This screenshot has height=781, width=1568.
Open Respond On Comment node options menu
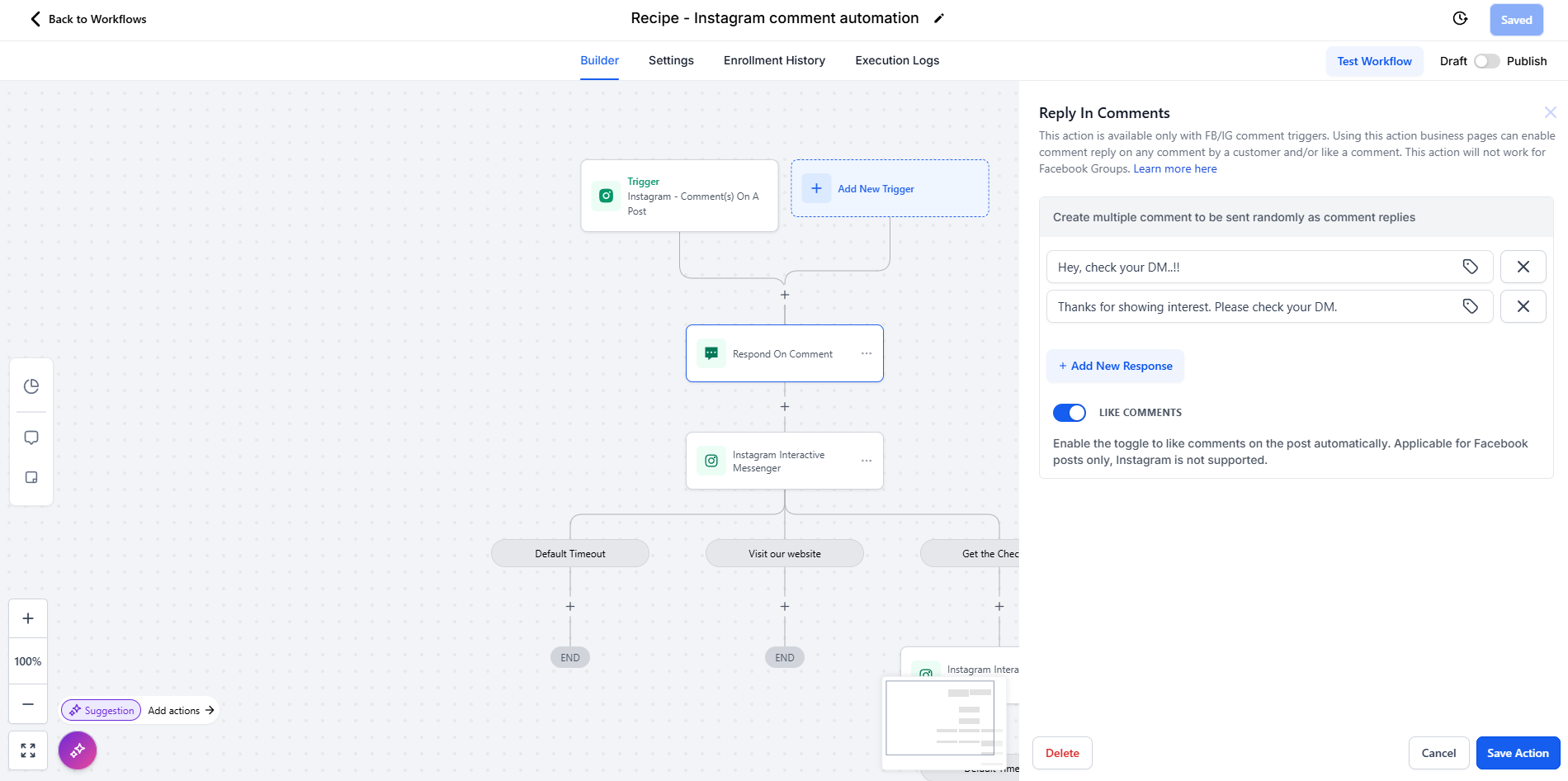(x=867, y=353)
